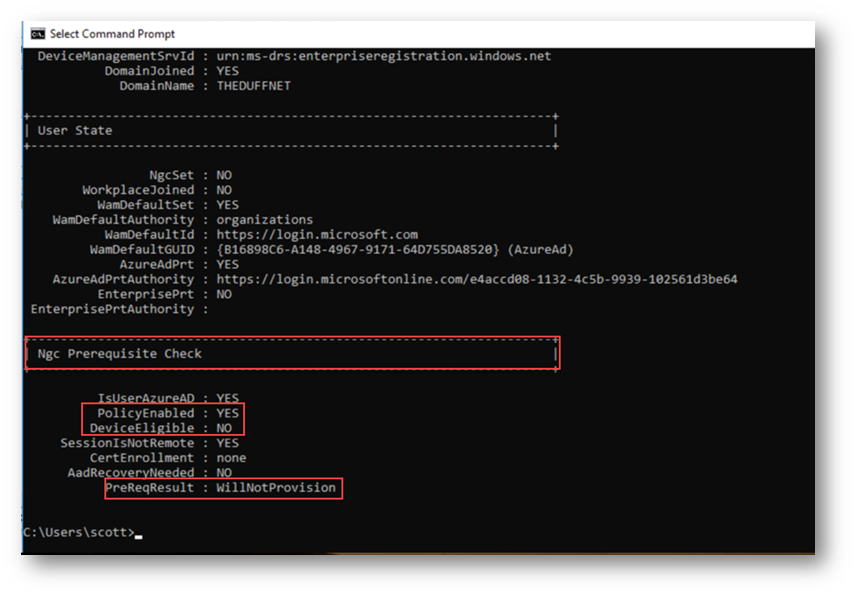Viewport: 857px width, 597px height.
Task: Click the WillNotProvision result value
Action: coord(276,488)
